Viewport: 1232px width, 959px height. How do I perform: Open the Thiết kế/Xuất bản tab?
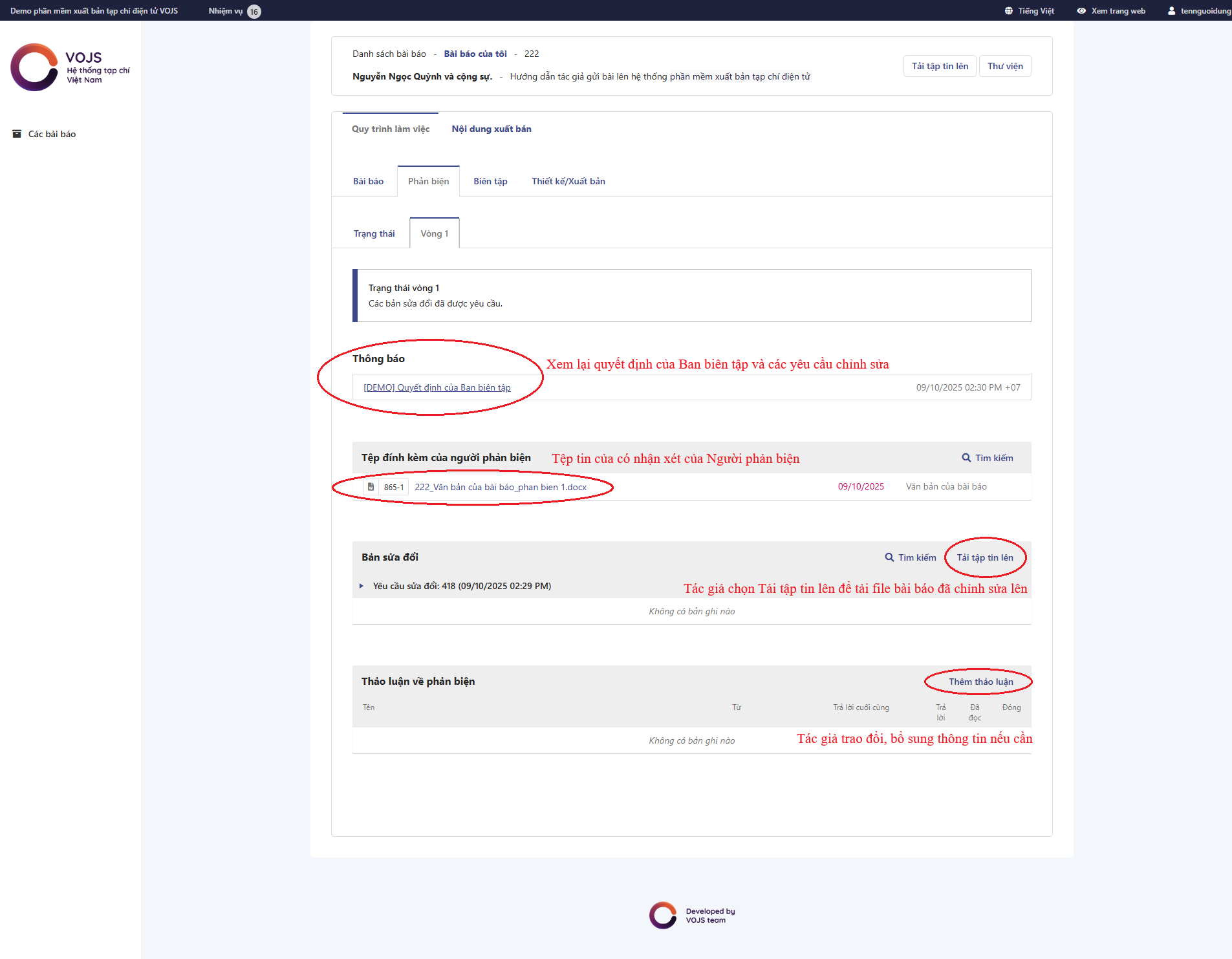[x=568, y=181]
